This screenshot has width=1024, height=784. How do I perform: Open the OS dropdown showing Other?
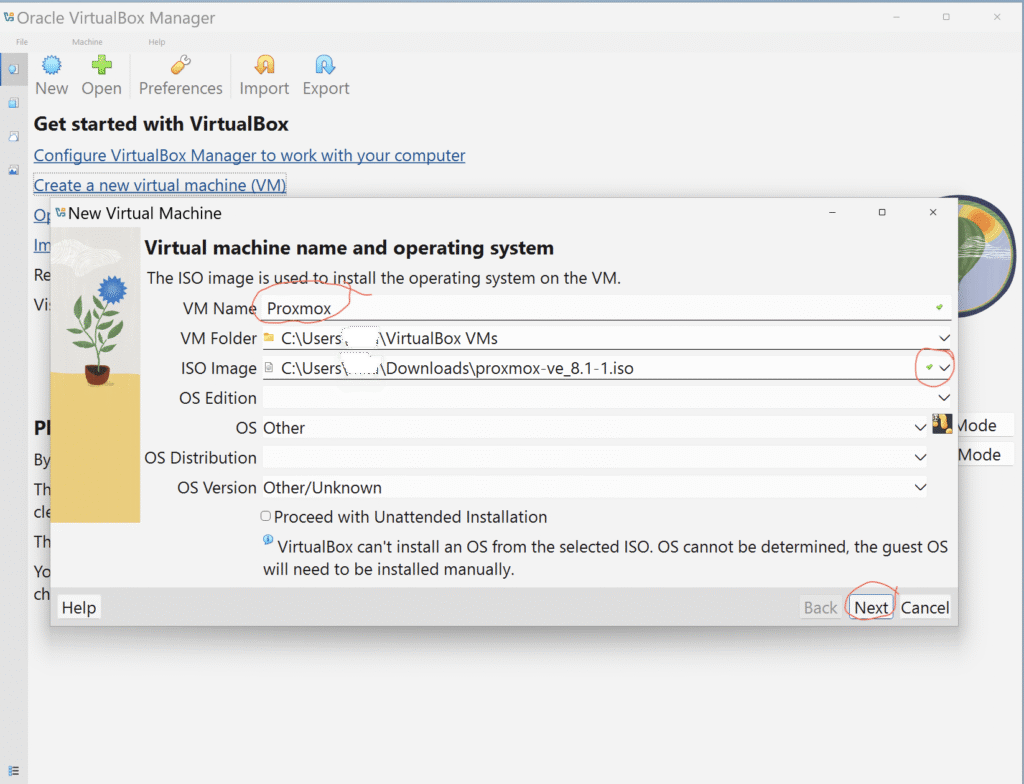920,428
